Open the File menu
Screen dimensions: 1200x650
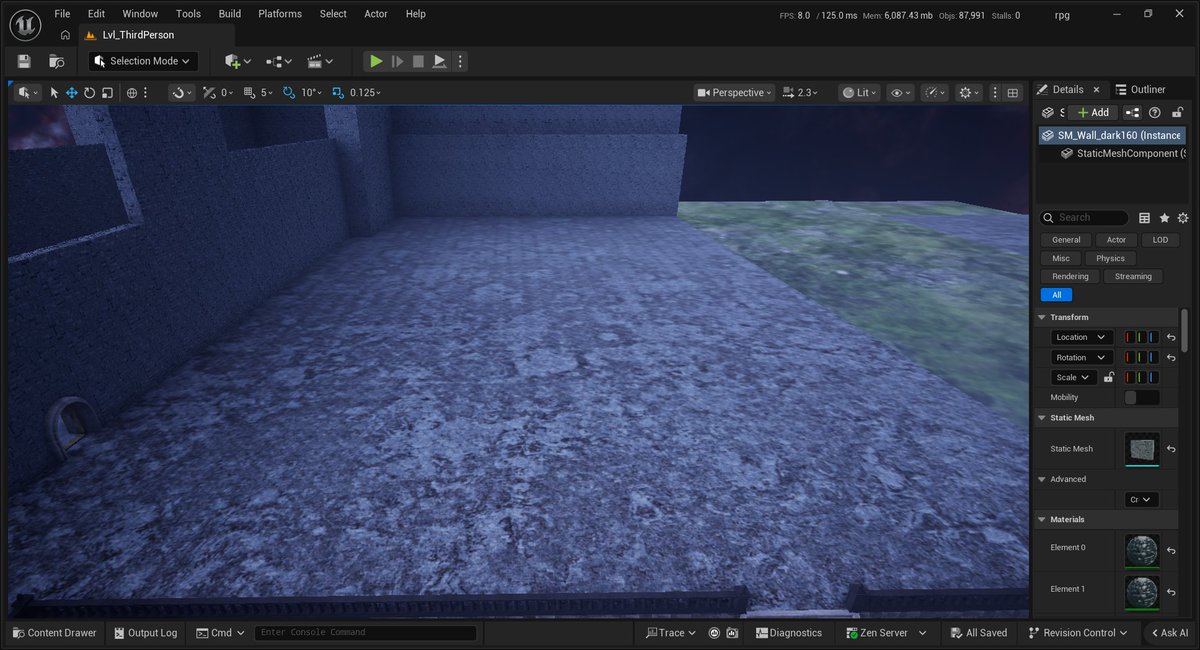point(62,14)
